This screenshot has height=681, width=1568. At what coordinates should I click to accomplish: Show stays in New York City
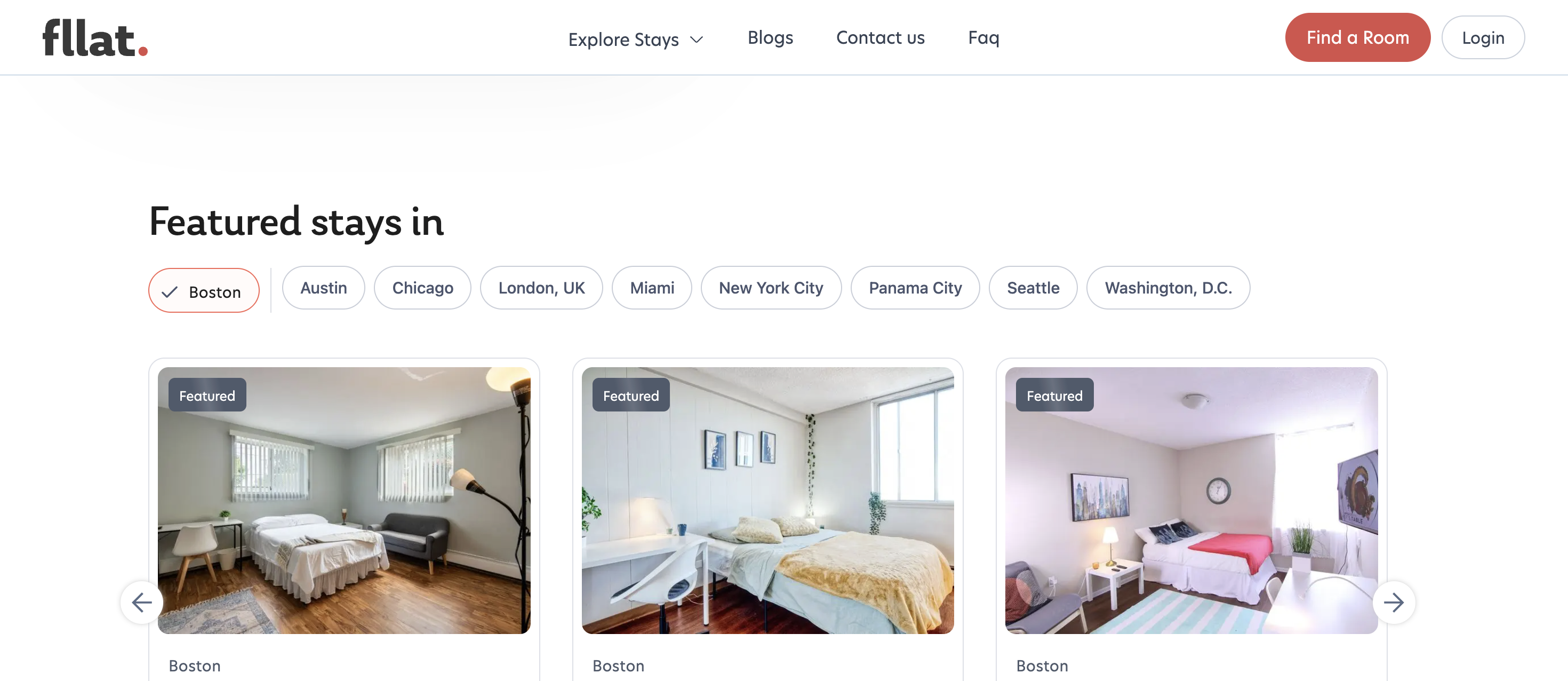tap(771, 288)
